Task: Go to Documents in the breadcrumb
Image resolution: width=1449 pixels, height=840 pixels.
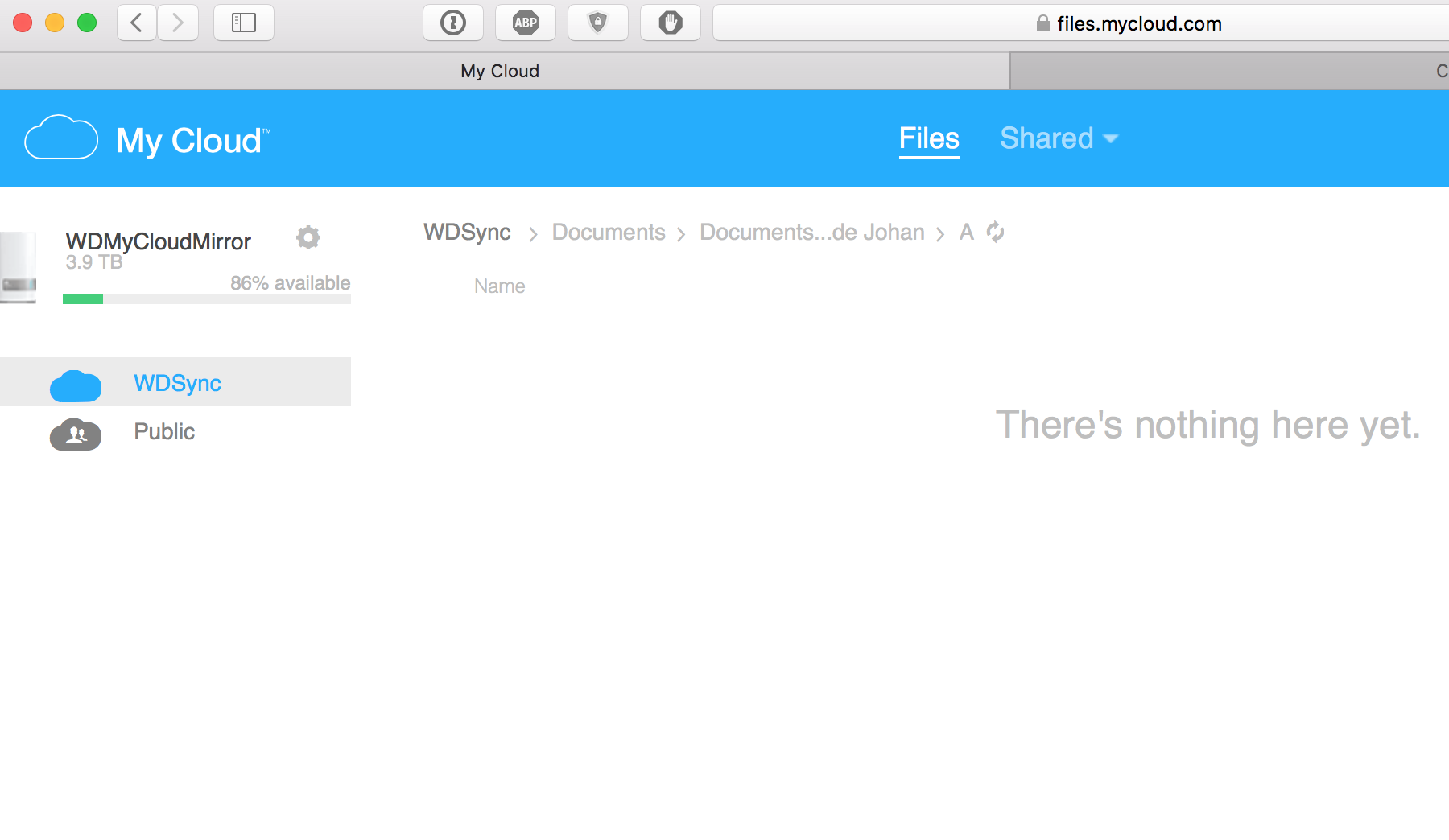Action: tap(609, 232)
